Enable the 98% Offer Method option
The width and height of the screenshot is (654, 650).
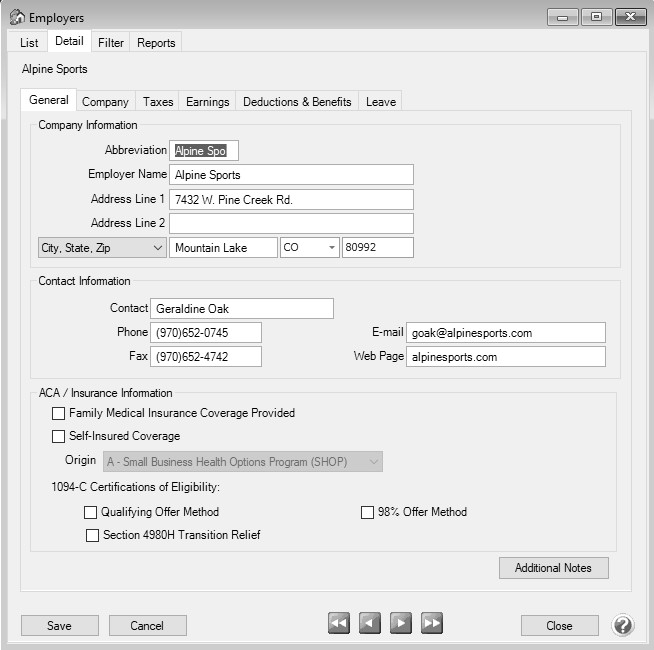pyautogui.click(x=367, y=512)
